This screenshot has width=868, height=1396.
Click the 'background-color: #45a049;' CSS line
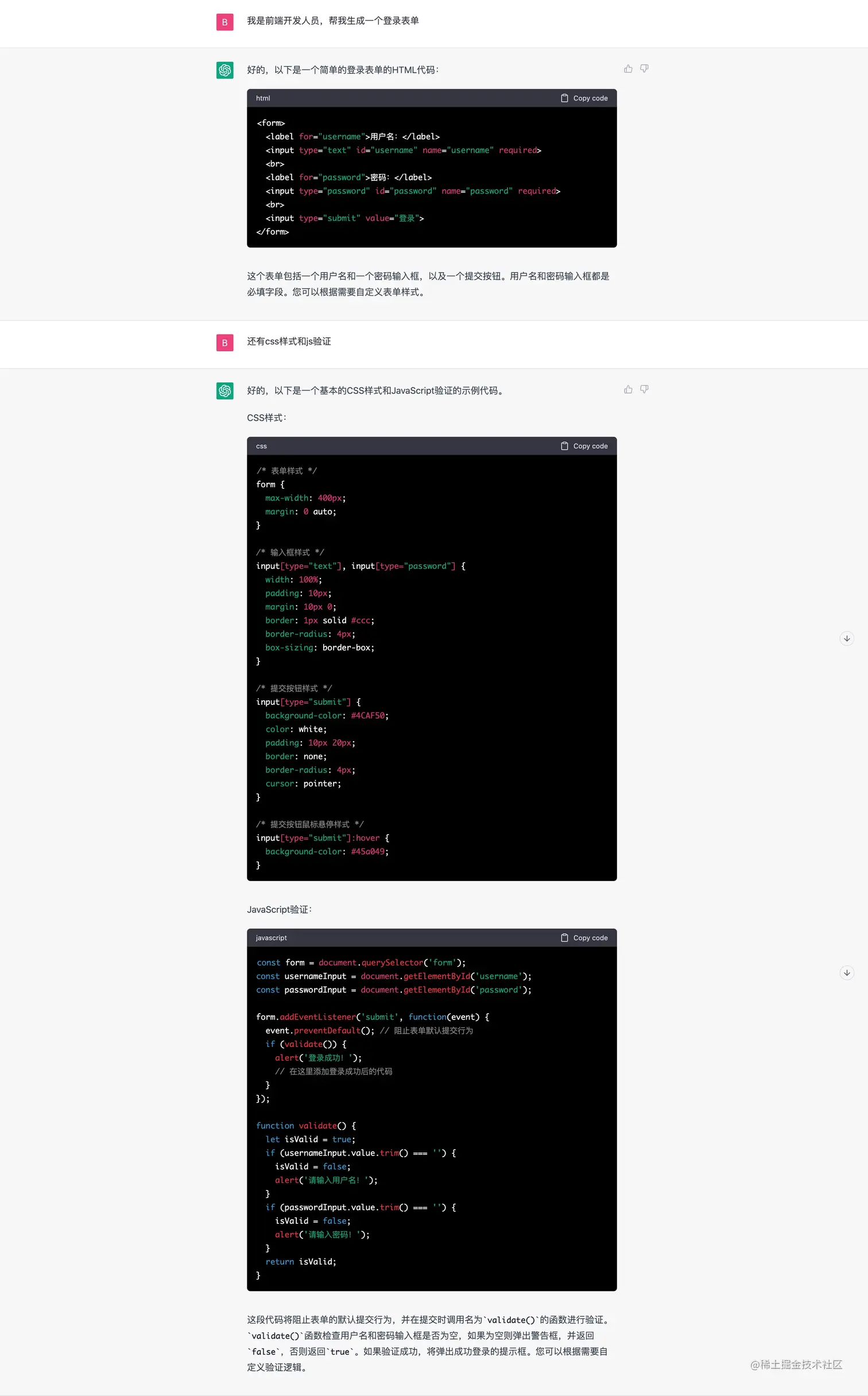pyautogui.click(x=327, y=852)
